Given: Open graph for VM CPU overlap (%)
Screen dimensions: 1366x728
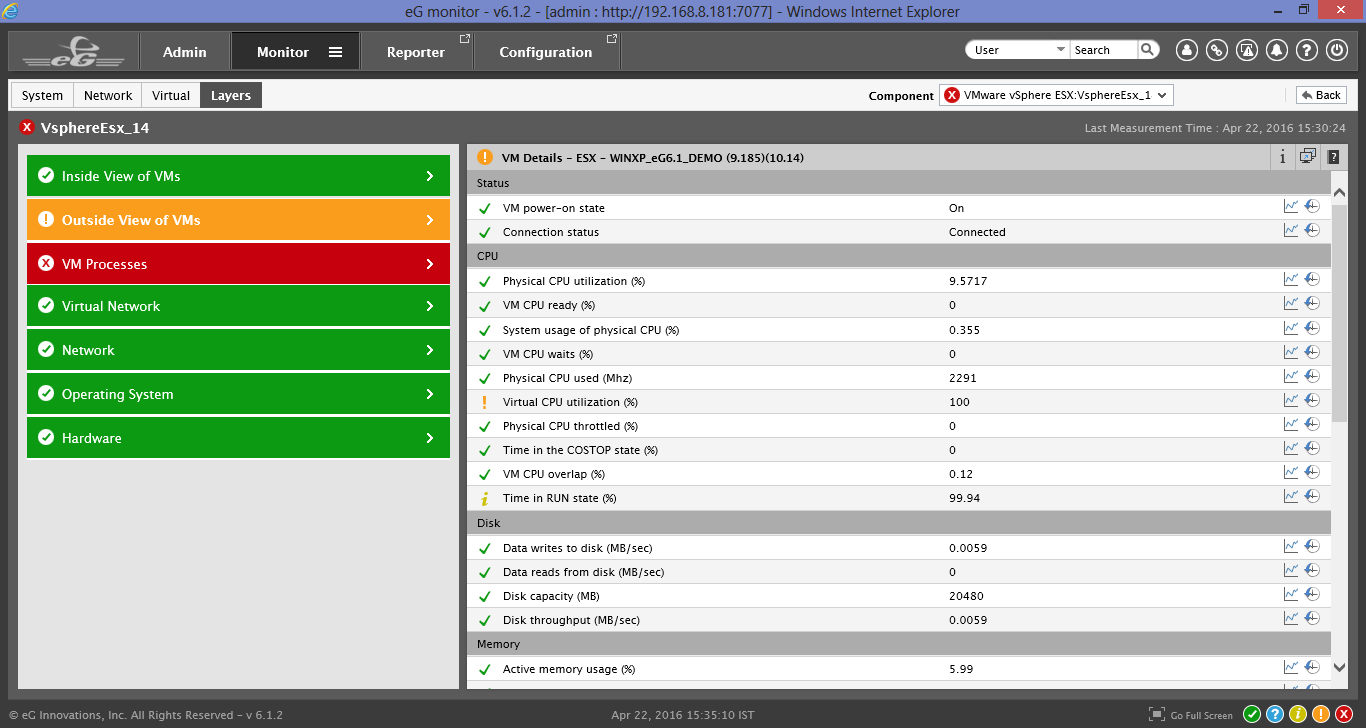Looking at the screenshot, I should (1291, 472).
